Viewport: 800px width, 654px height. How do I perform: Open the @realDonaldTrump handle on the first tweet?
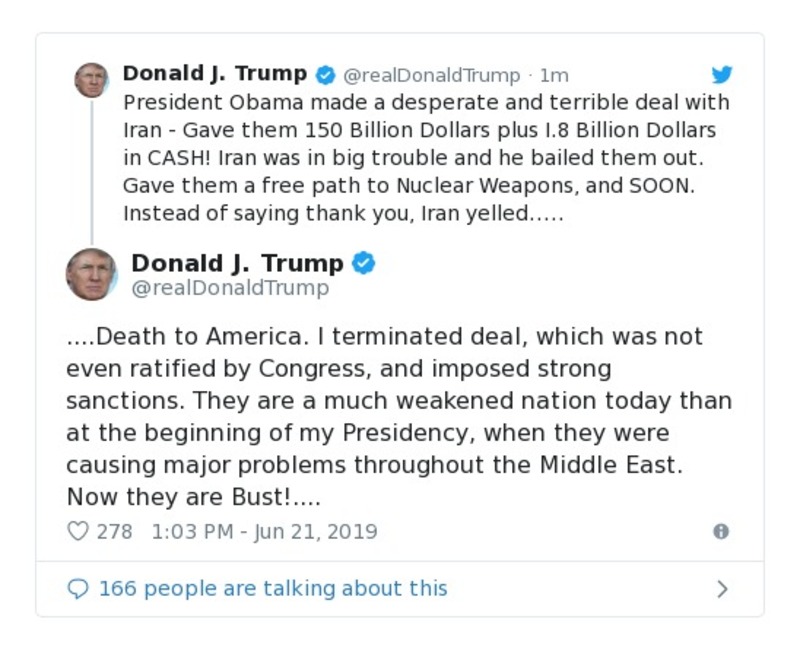click(x=428, y=73)
